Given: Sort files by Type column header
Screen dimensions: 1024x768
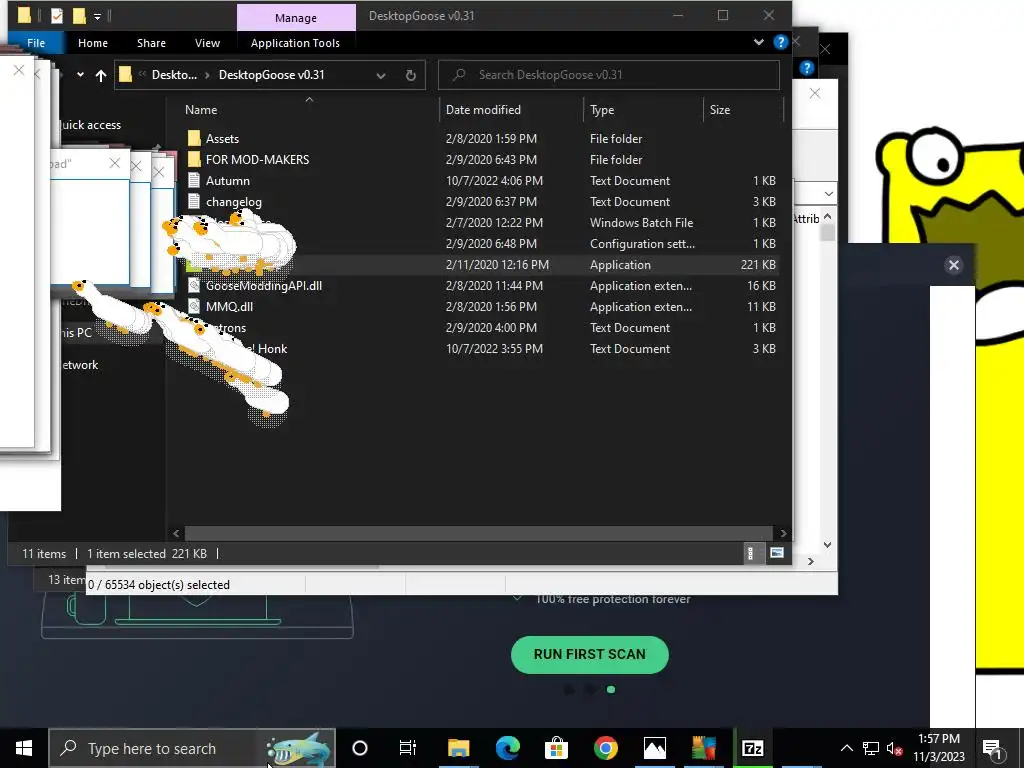Looking at the screenshot, I should tap(602, 110).
